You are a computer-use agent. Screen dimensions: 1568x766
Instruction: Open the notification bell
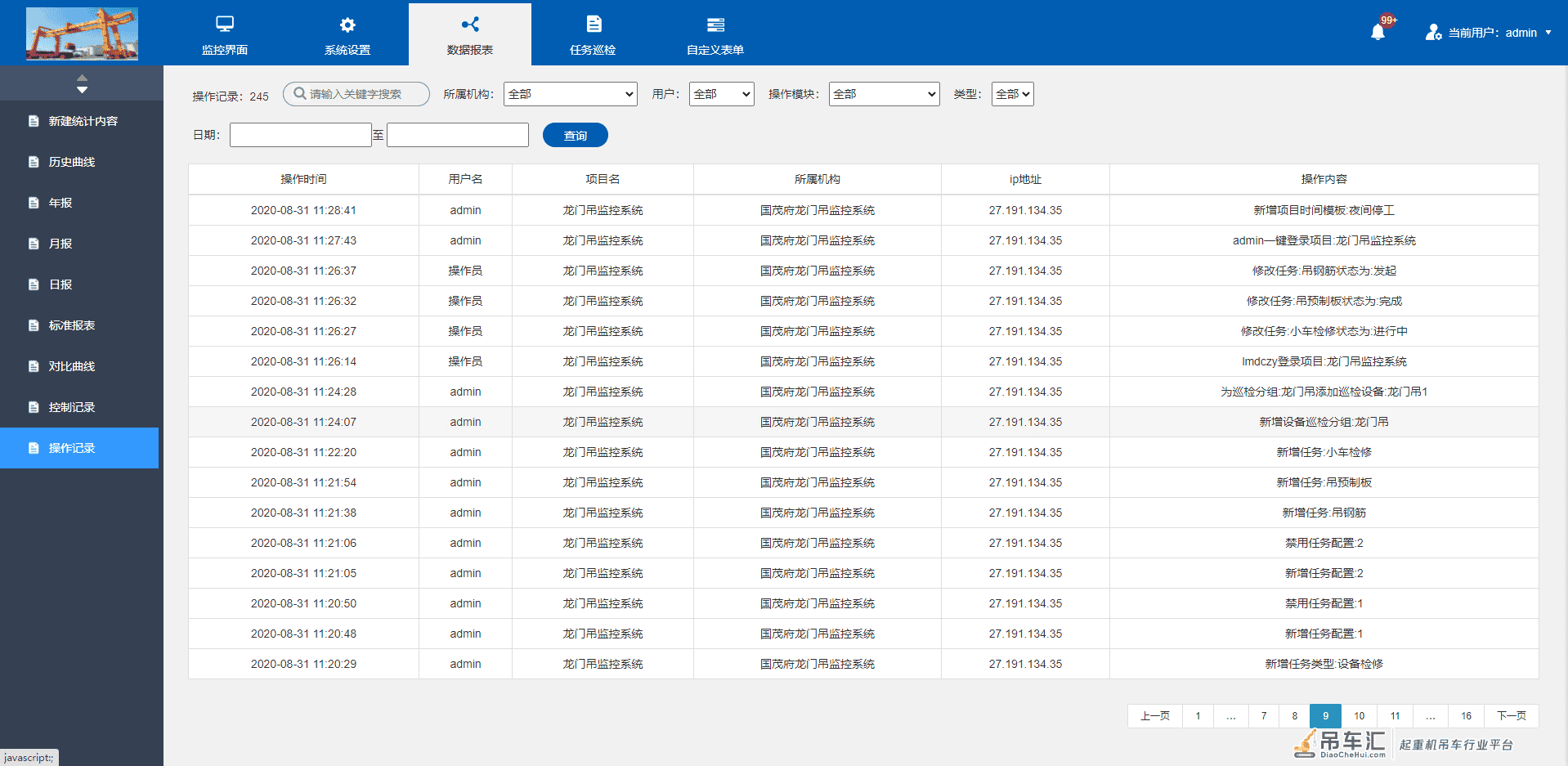(1378, 32)
